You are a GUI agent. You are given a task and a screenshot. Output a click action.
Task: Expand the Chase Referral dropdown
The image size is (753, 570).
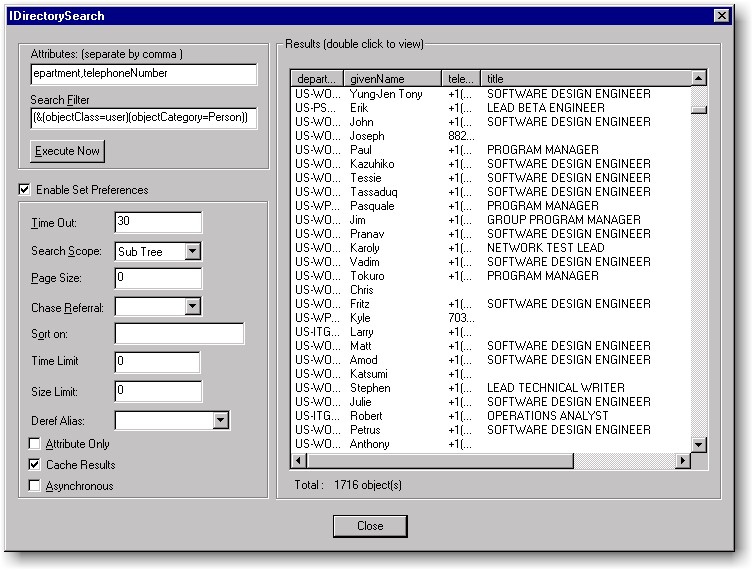pyautogui.click(x=193, y=307)
